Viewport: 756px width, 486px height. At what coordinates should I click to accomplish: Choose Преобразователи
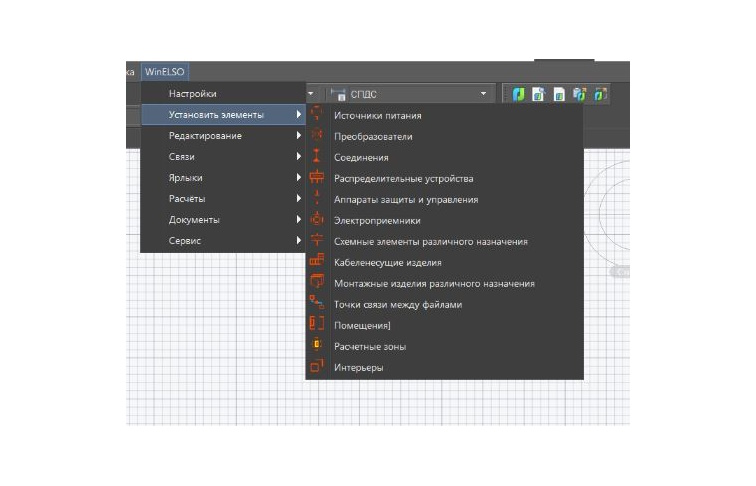[x=445, y=136]
